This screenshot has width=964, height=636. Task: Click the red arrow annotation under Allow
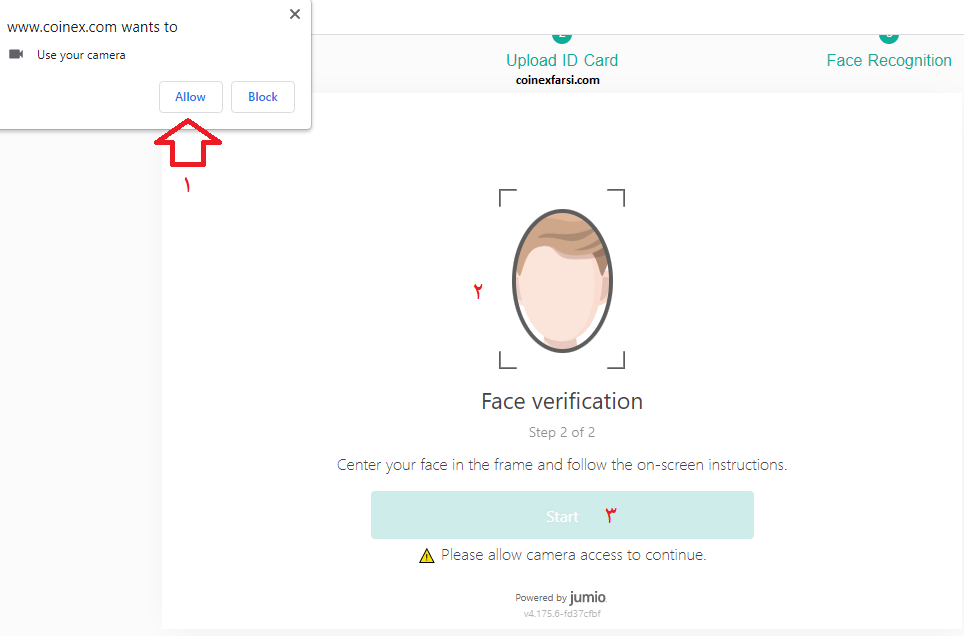188,143
